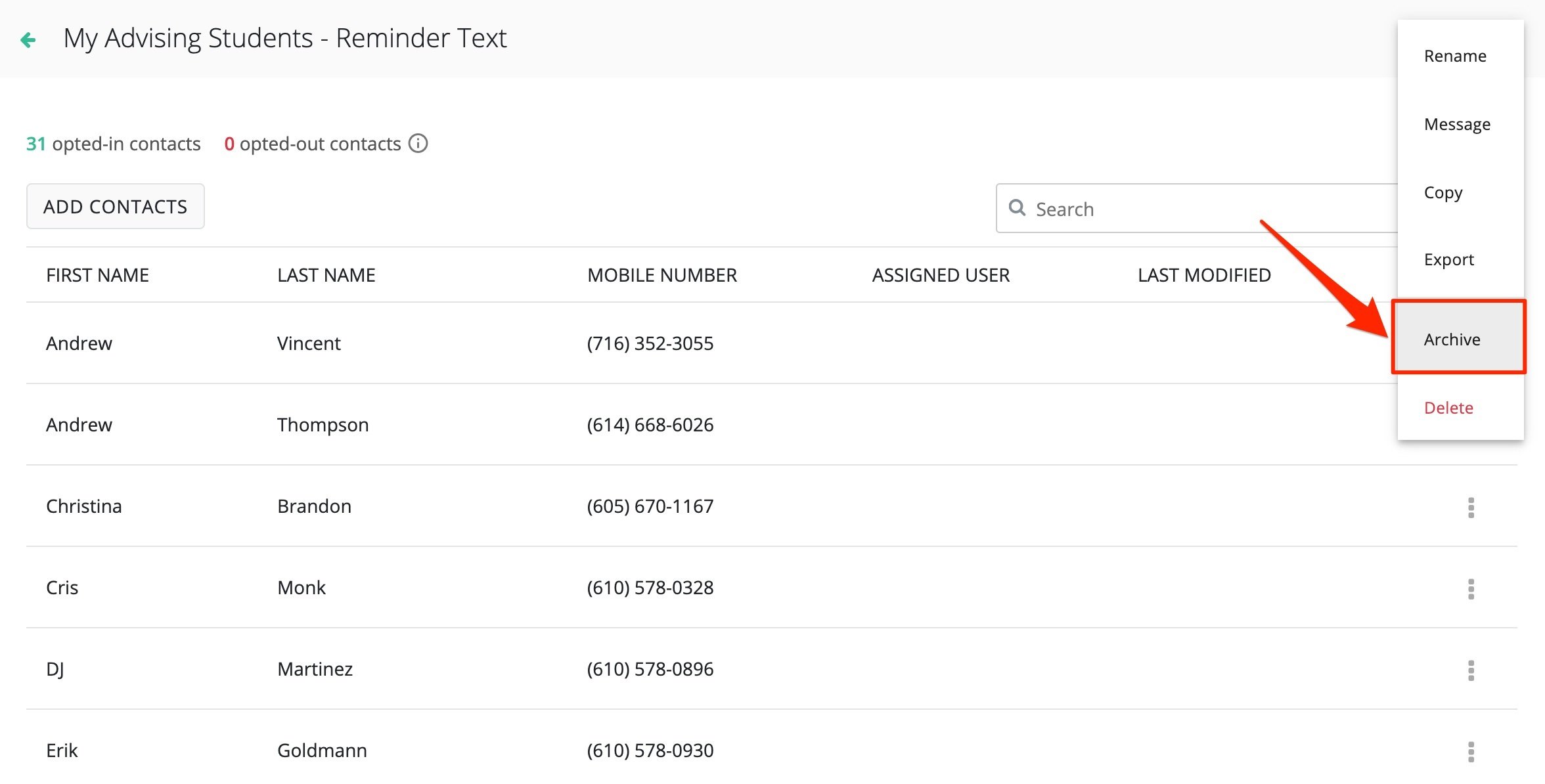The height and width of the screenshot is (784, 1545).
Task: Sort by MOBILE NUMBER column header
Action: (661, 275)
